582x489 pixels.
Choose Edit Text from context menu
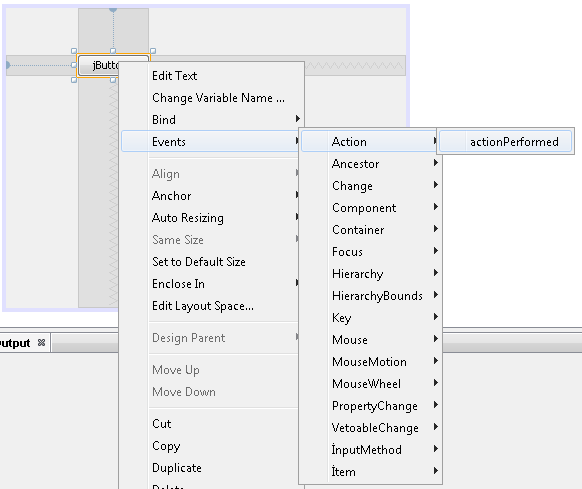[212, 76]
